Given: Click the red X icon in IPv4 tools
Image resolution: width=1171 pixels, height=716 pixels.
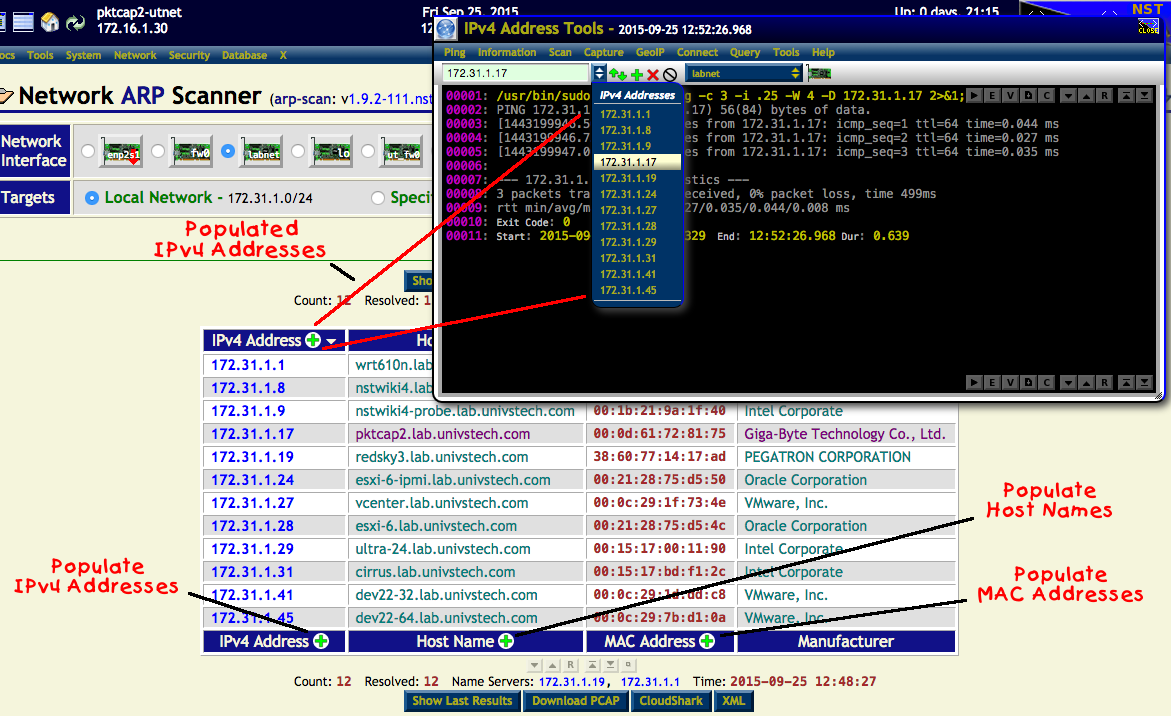Looking at the screenshot, I should tap(653, 75).
